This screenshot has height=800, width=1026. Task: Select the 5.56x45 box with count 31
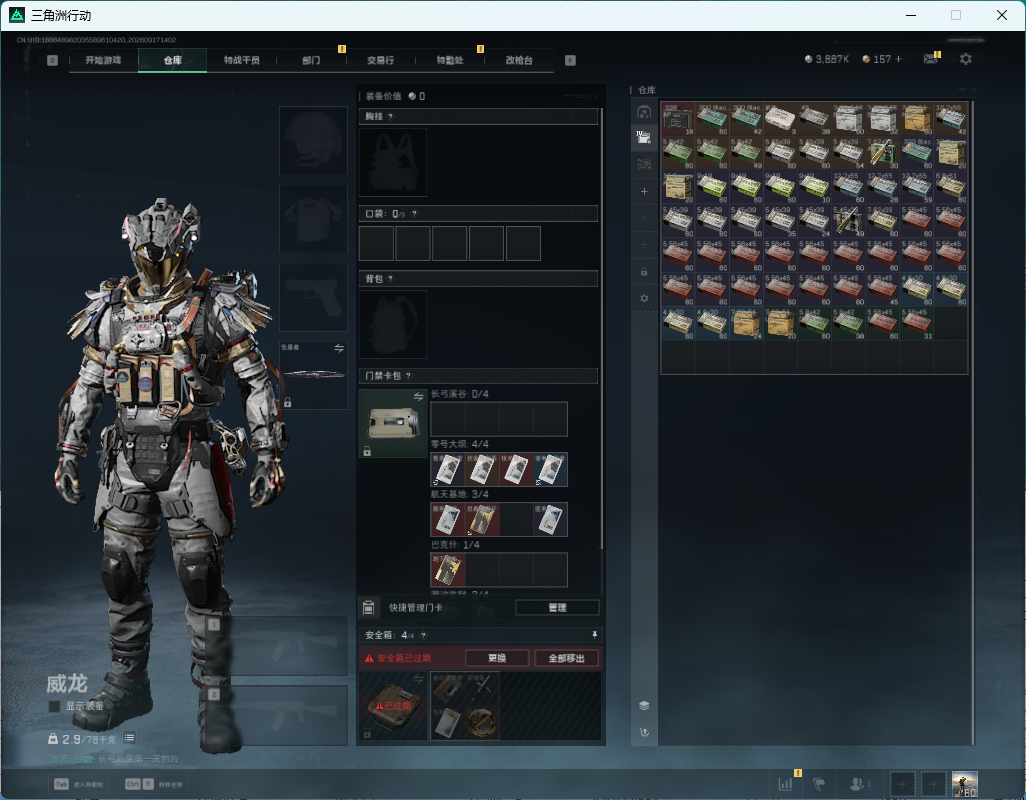click(916, 322)
